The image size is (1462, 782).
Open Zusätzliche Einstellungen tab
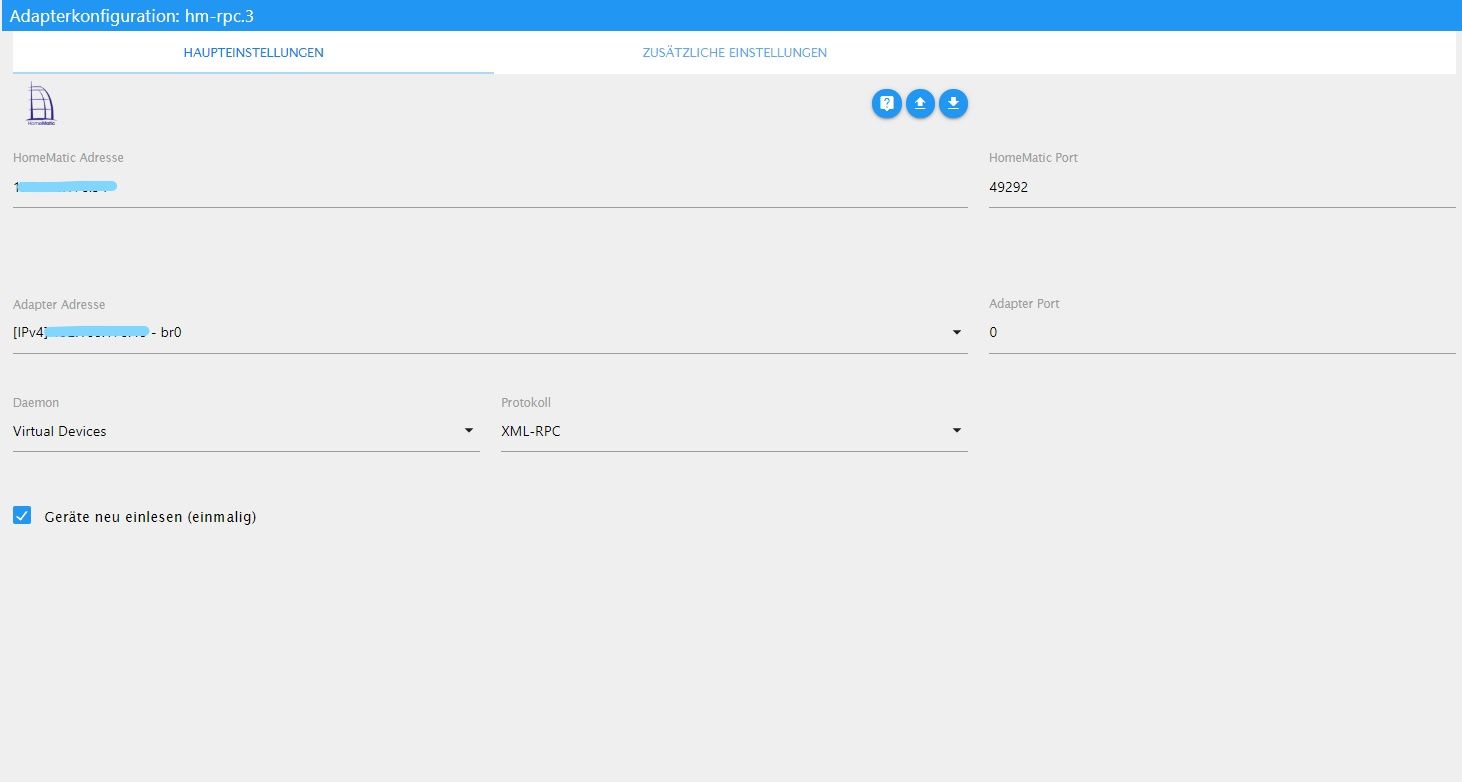[734, 52]
